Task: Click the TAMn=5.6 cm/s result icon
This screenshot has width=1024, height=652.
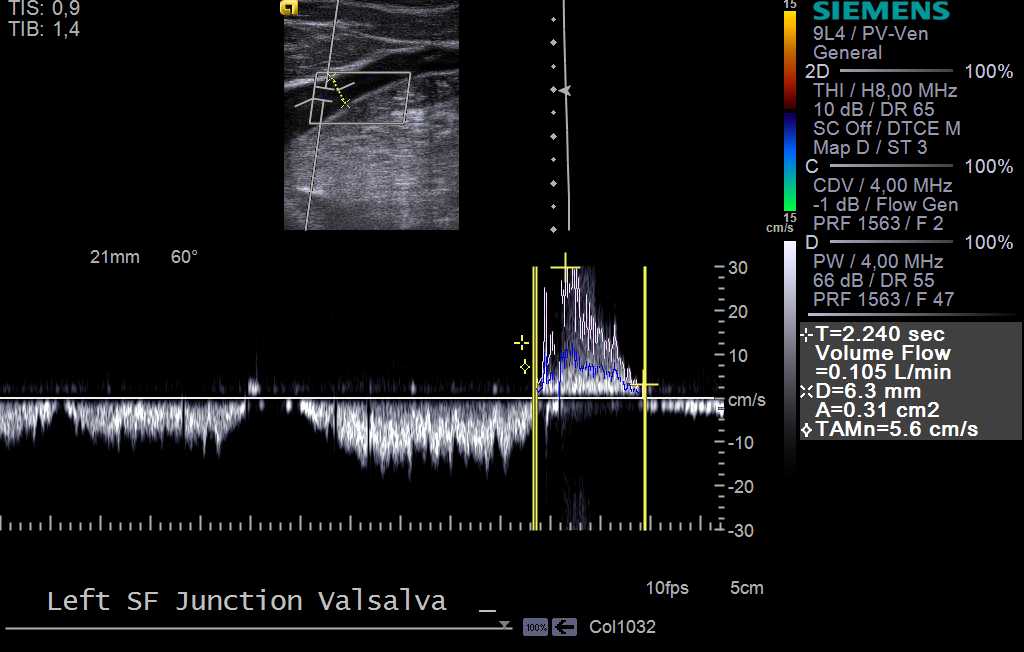Action: click(806, 430)
